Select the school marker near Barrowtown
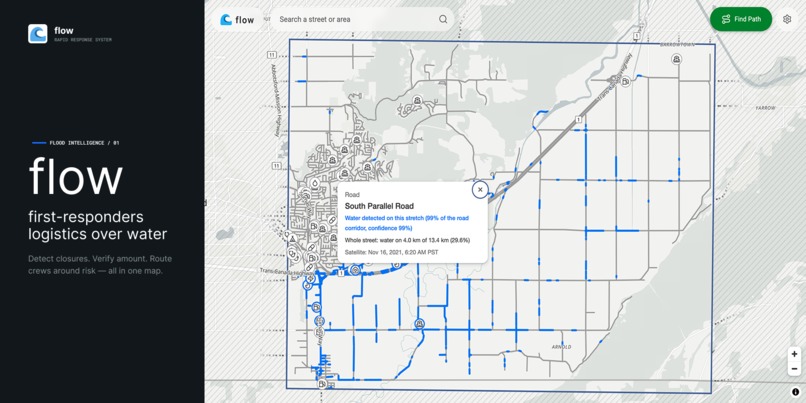The image size is (806, 403). (677, 59)
